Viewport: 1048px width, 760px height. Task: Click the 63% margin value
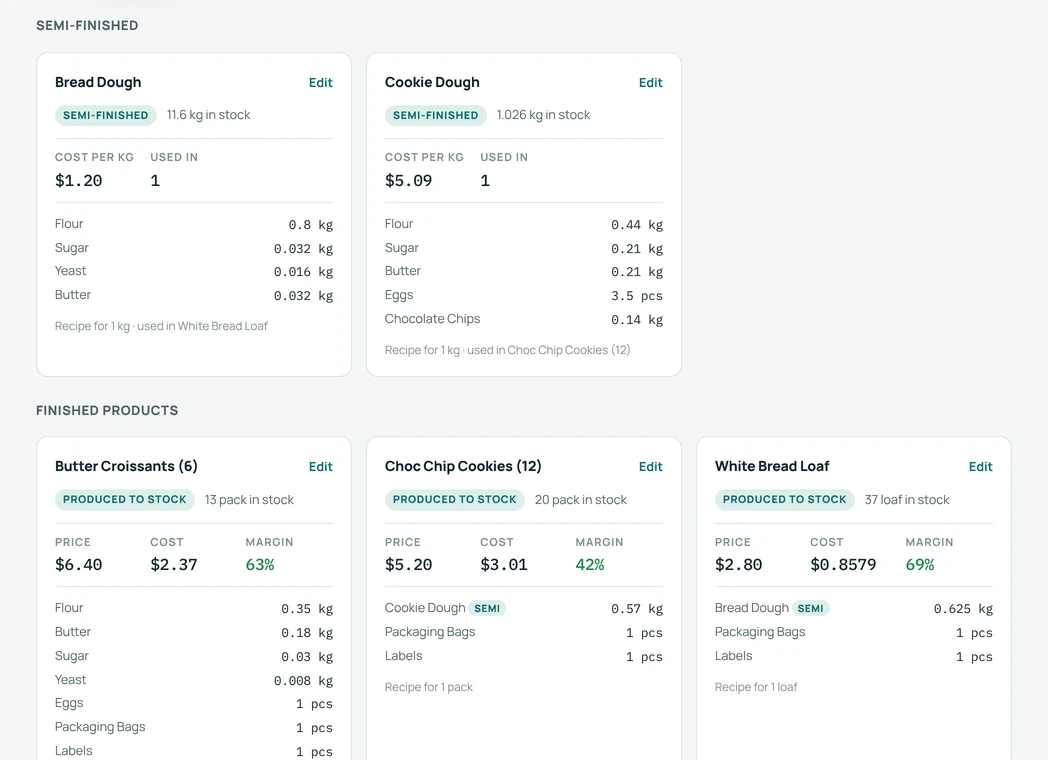tap(260, 565)
